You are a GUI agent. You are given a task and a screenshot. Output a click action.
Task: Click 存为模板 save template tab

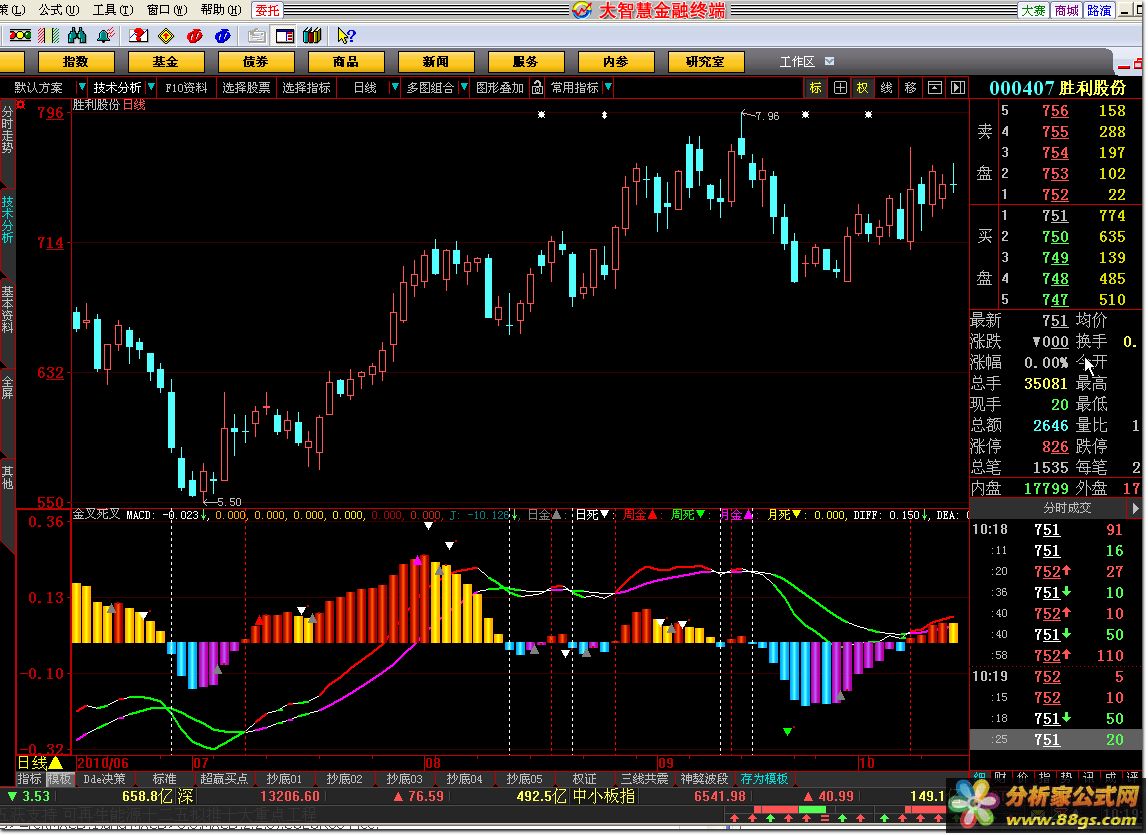click(x=764, y=779)
